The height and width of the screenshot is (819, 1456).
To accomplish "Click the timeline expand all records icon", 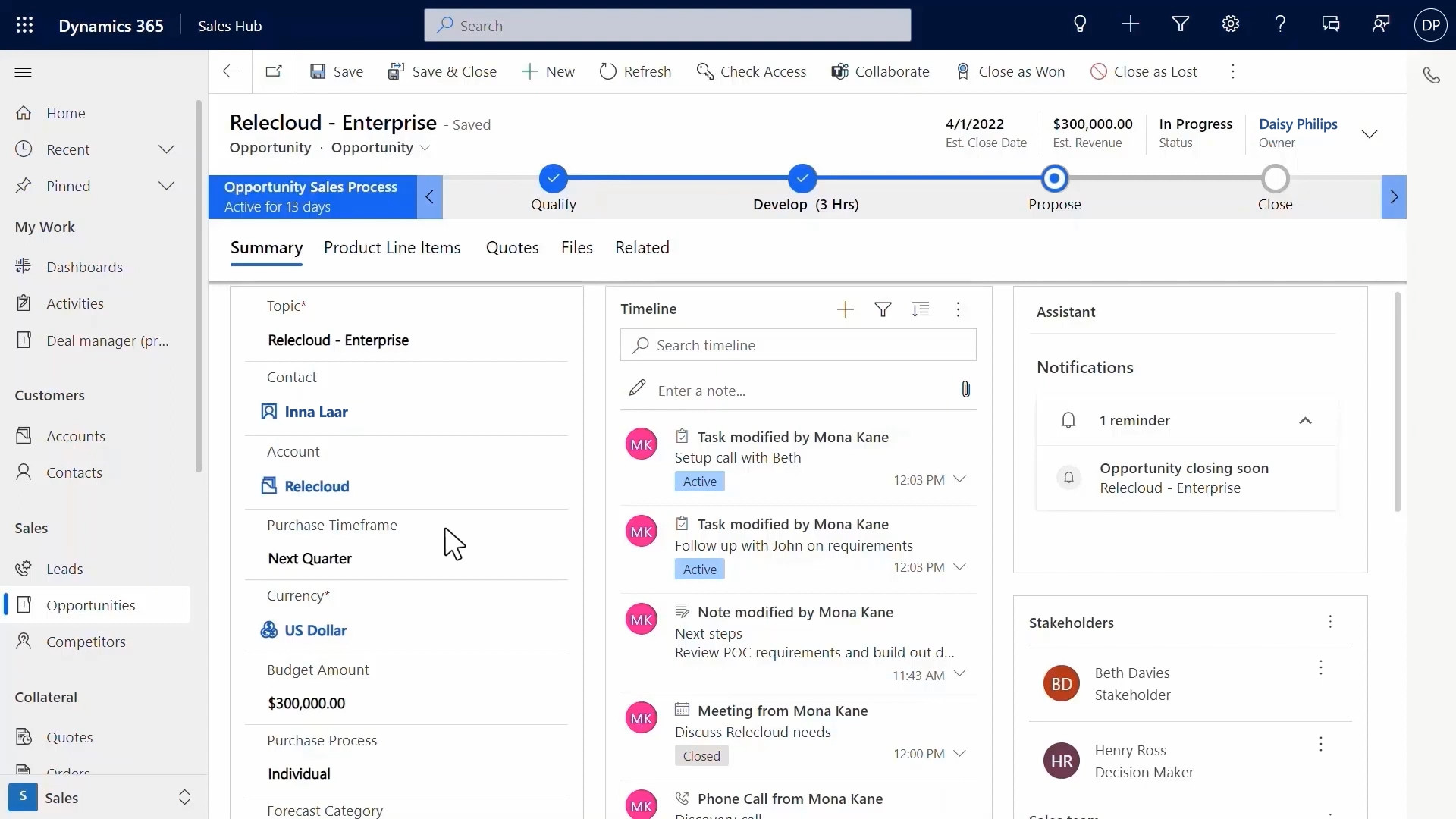I will pyautogui.click(x=921, y=309).
